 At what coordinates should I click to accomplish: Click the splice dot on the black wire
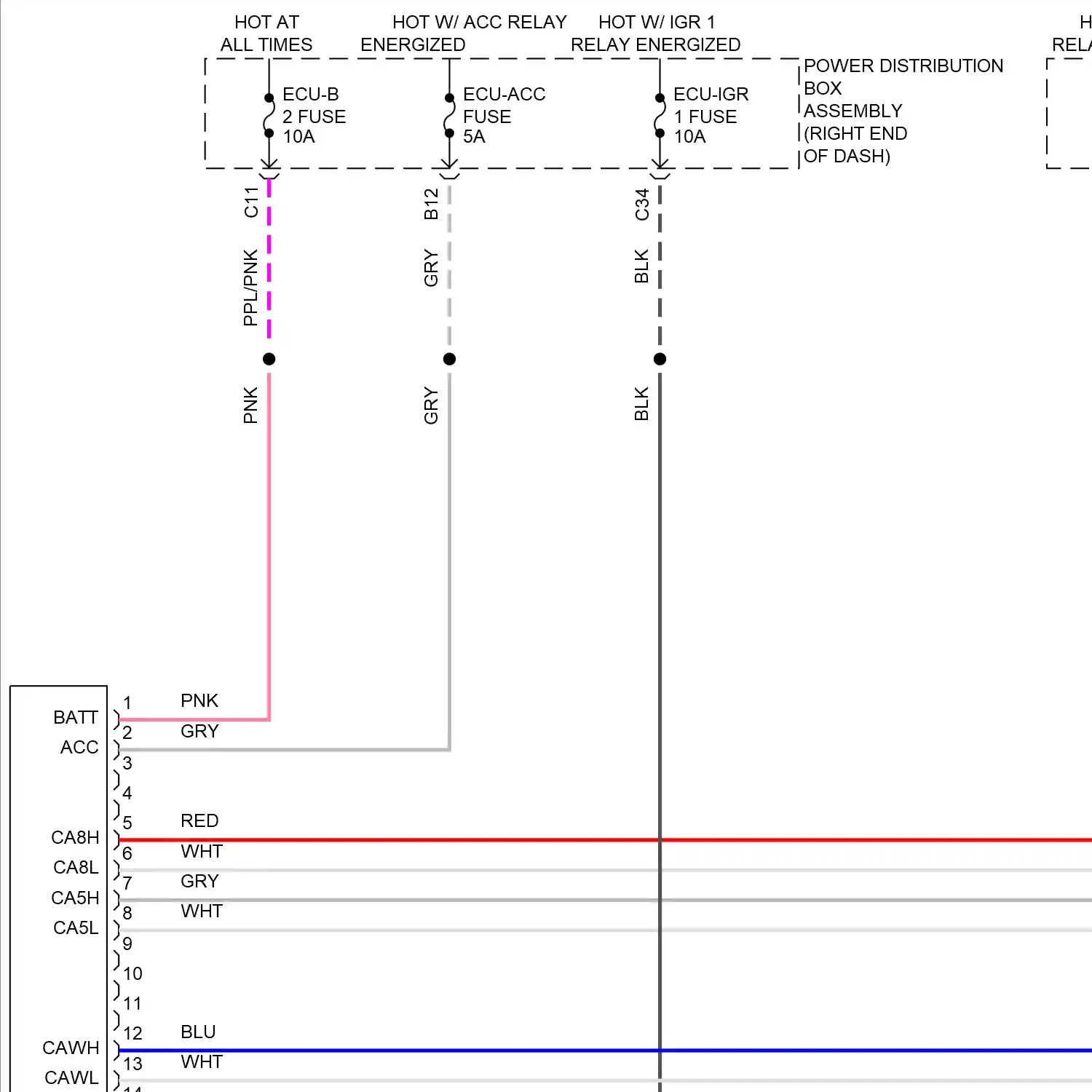coord(660,359)
